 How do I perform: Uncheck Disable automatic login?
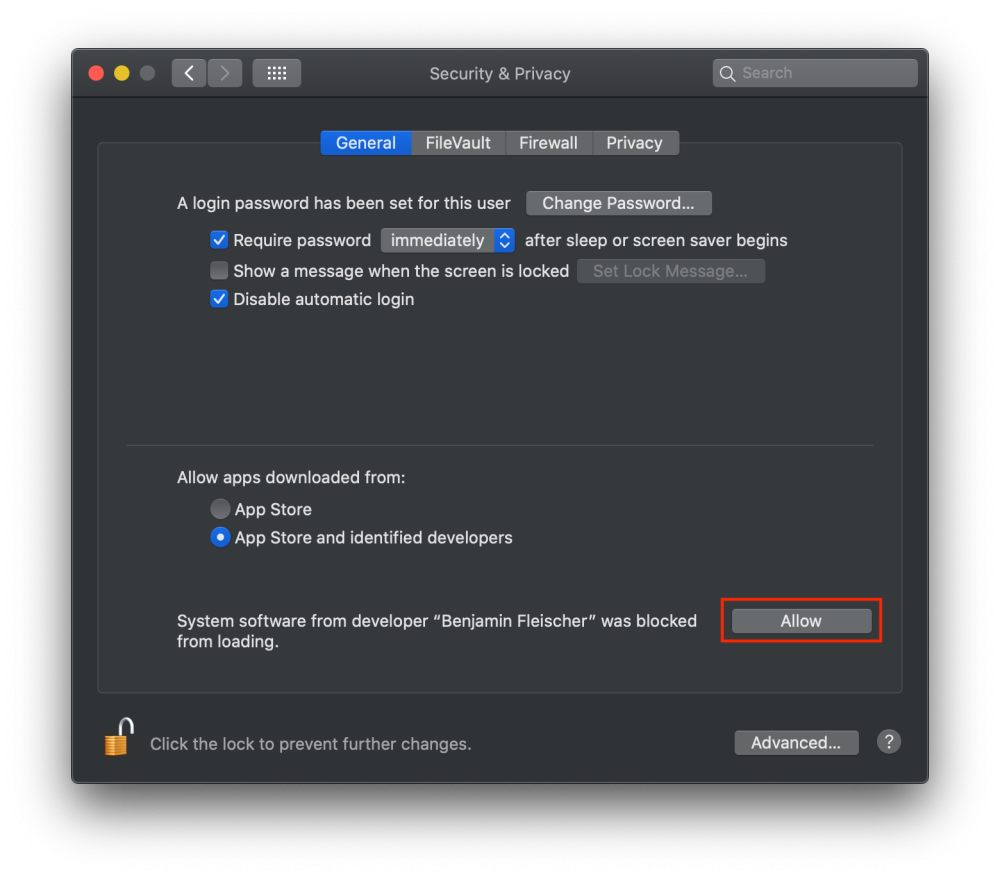click(x=219, y=299)
